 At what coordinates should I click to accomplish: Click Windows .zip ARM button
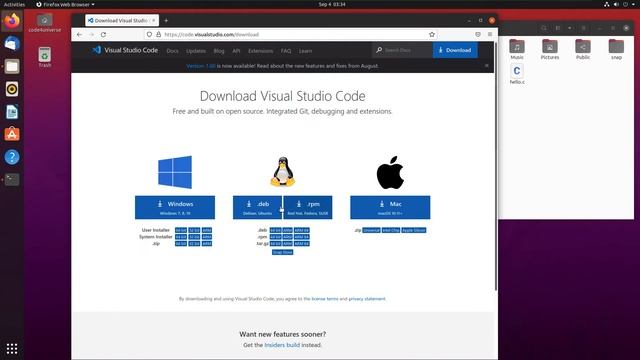[207, 244]
